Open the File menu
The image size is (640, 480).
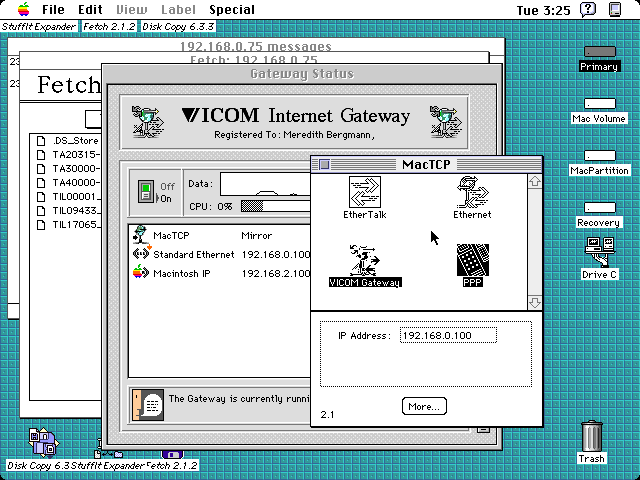[53, 9]
